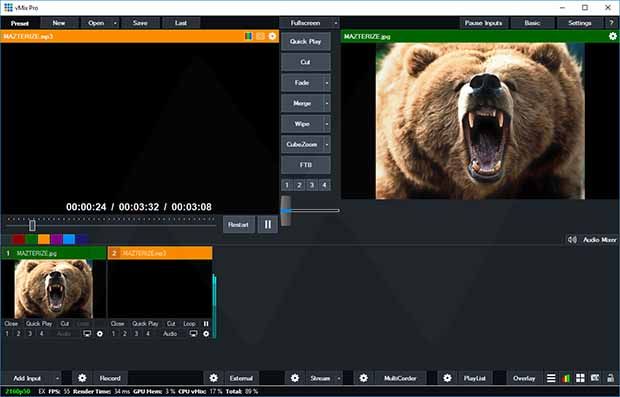Click the lock icon in bottom bar
620x397 pixels.
click(x=611, y=378)
